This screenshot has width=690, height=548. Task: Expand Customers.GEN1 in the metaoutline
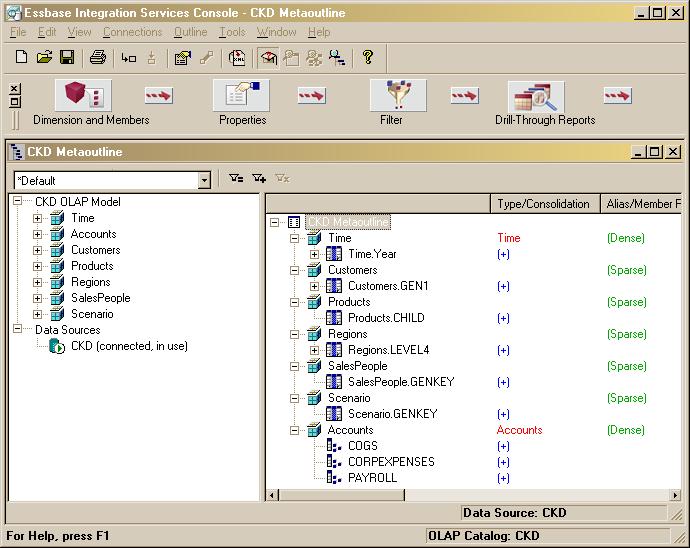click(314, 287)
